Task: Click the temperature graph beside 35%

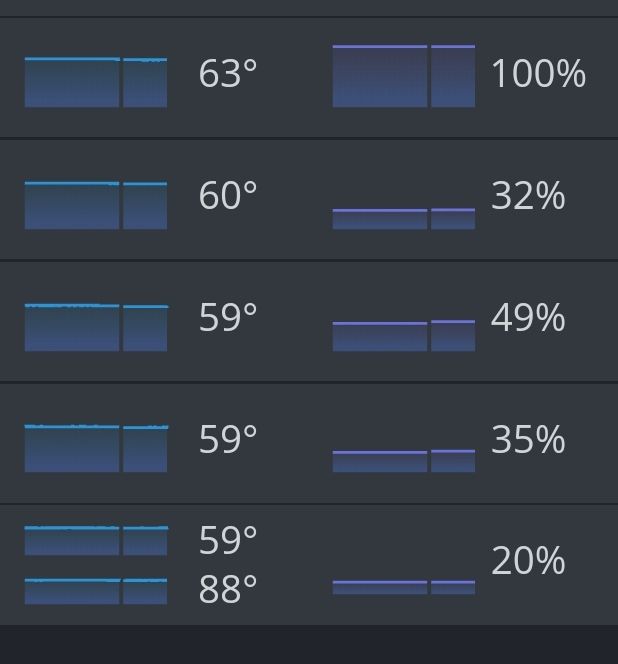Action: 96,448
